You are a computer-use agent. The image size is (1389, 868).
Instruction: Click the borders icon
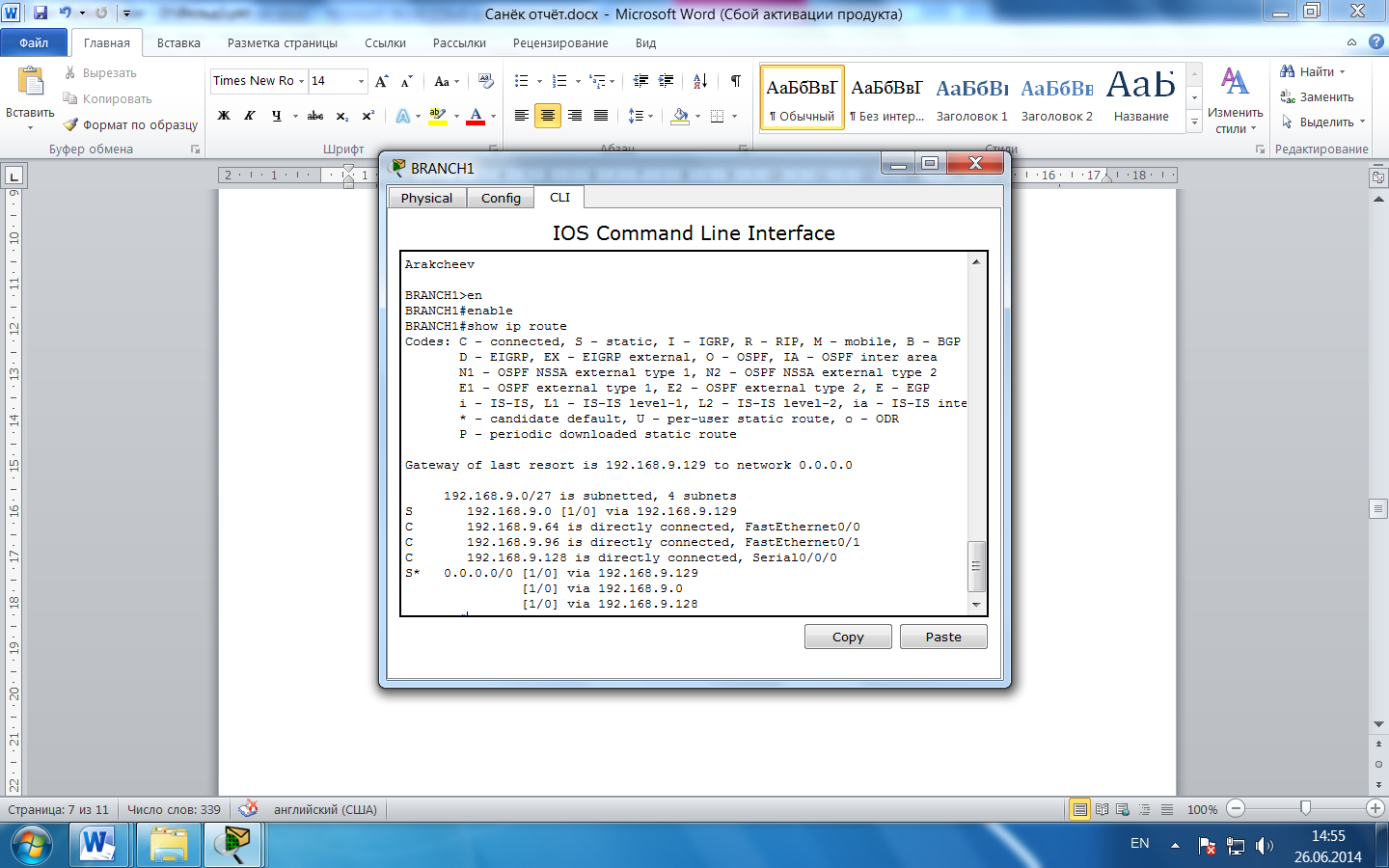pos(717,116)
